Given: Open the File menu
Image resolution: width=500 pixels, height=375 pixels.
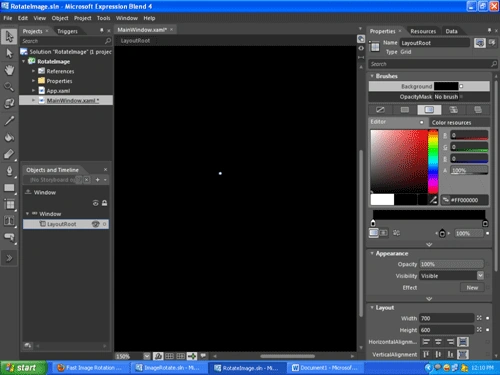Looking at the screenshot, I should pos(8,18).
